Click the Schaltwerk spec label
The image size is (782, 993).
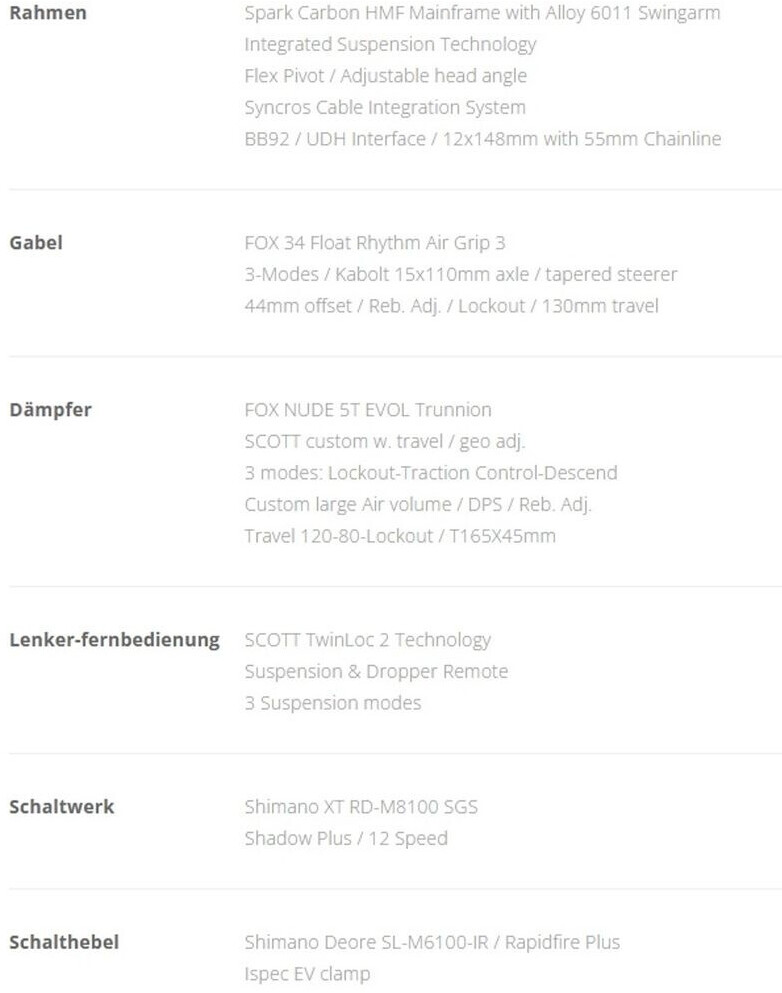click(62, 807)
